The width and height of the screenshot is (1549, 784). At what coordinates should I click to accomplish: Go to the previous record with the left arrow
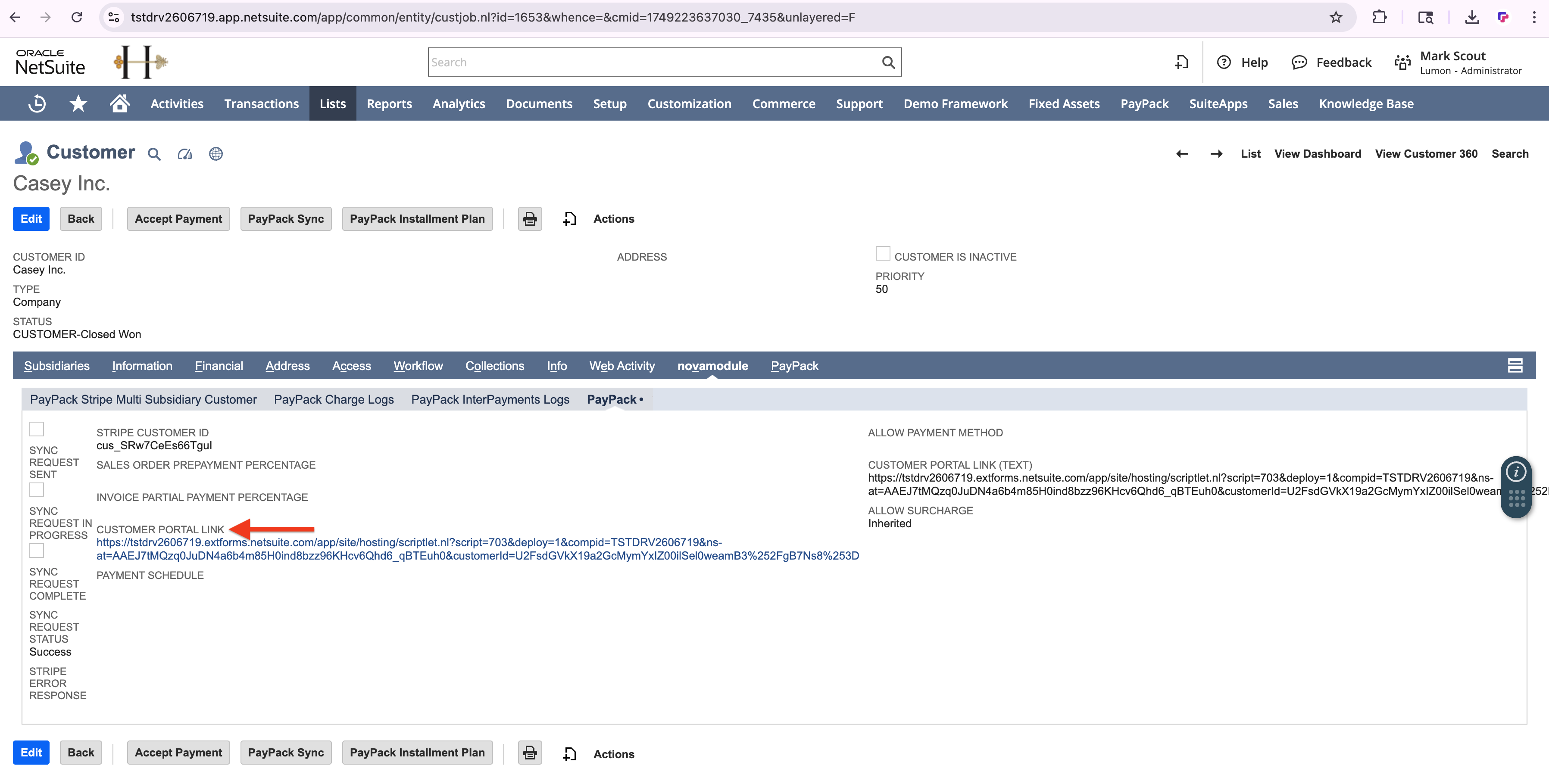1182,154
